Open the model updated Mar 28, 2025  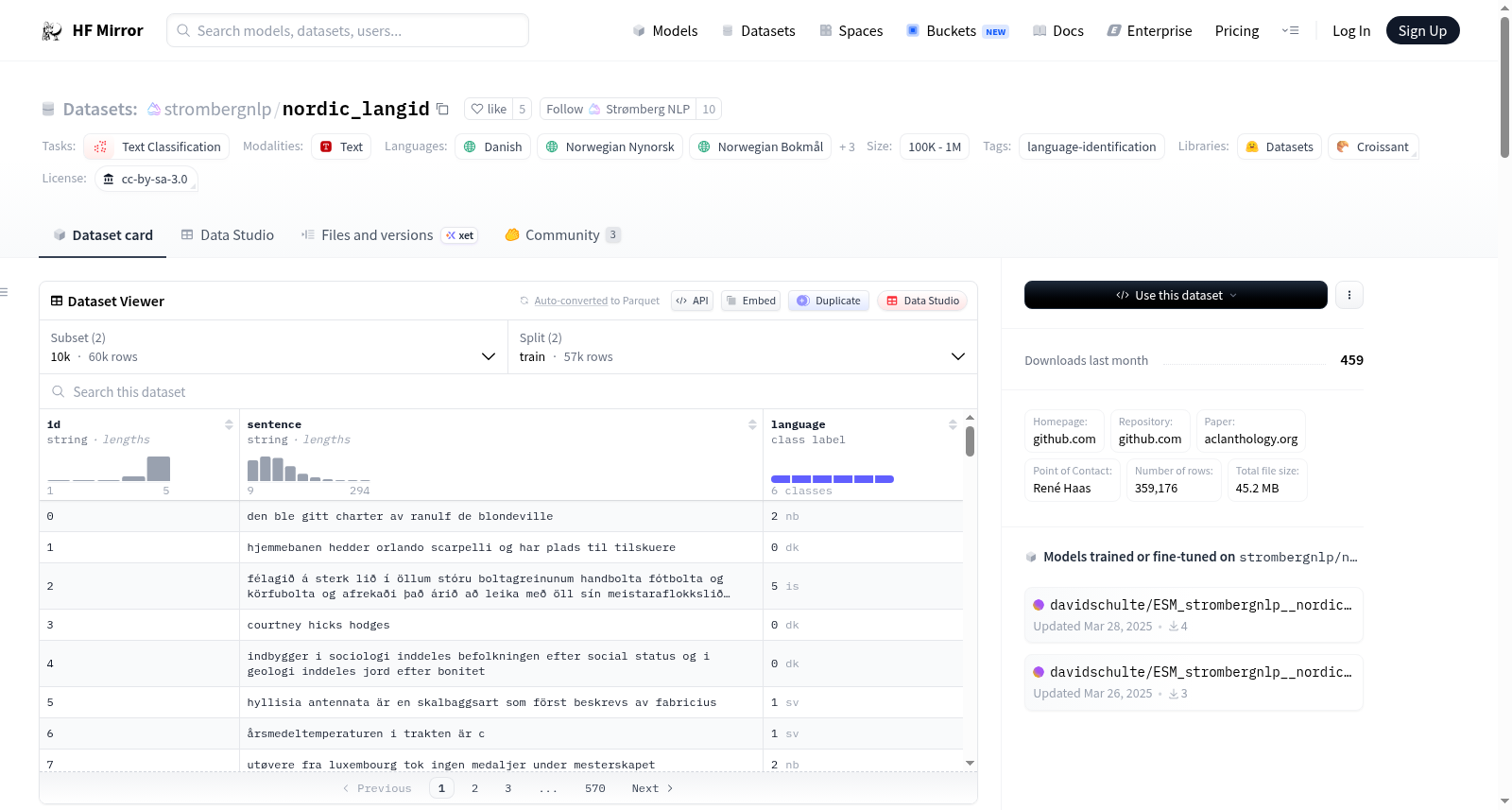1194,614
